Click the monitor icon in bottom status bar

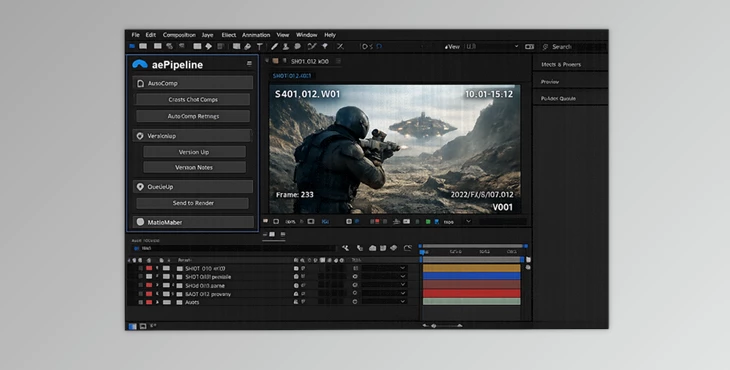tap(143, 326)
